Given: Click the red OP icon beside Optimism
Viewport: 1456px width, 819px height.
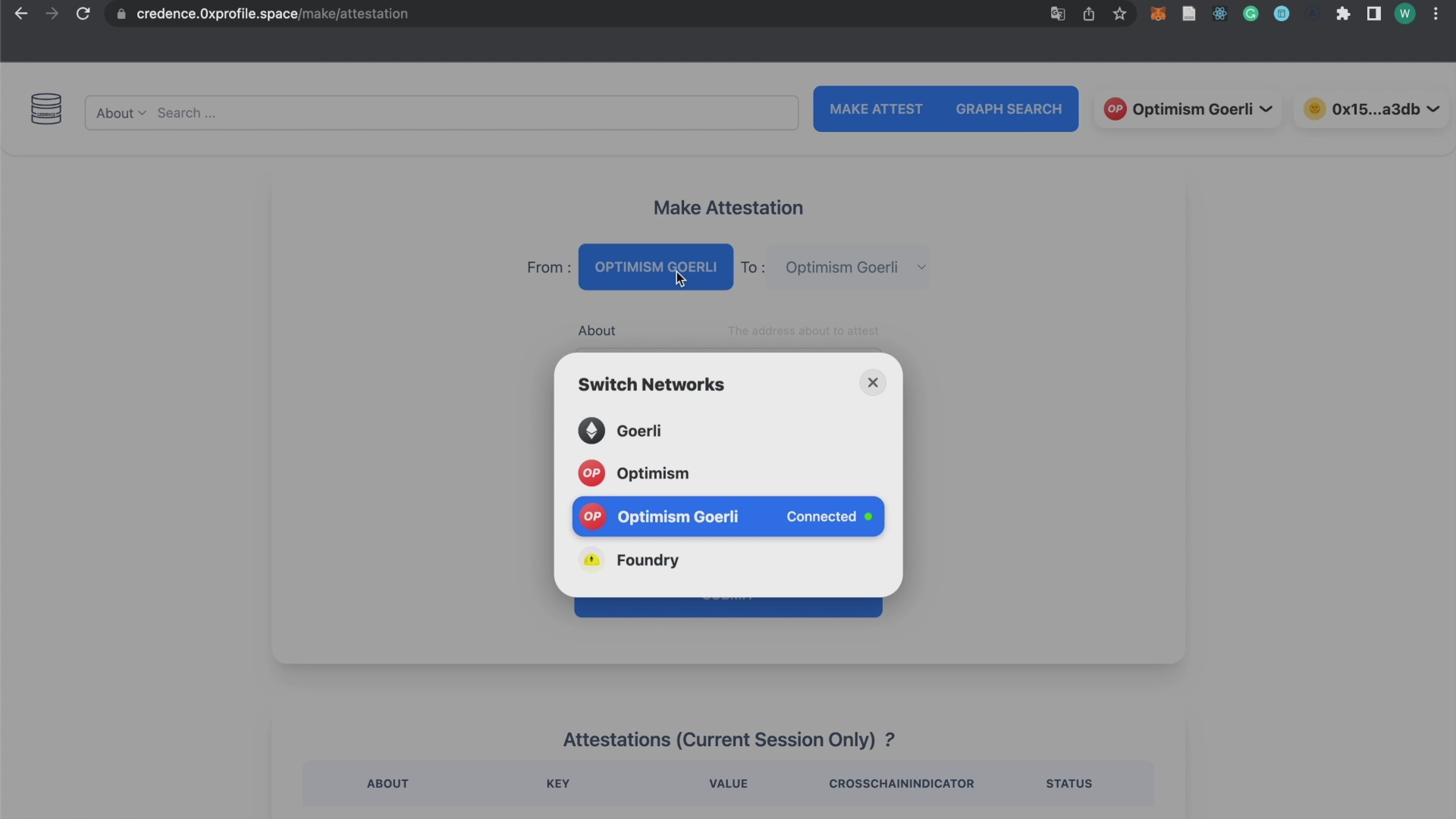Looking at the screenshot, I should [x=591, y=473].
